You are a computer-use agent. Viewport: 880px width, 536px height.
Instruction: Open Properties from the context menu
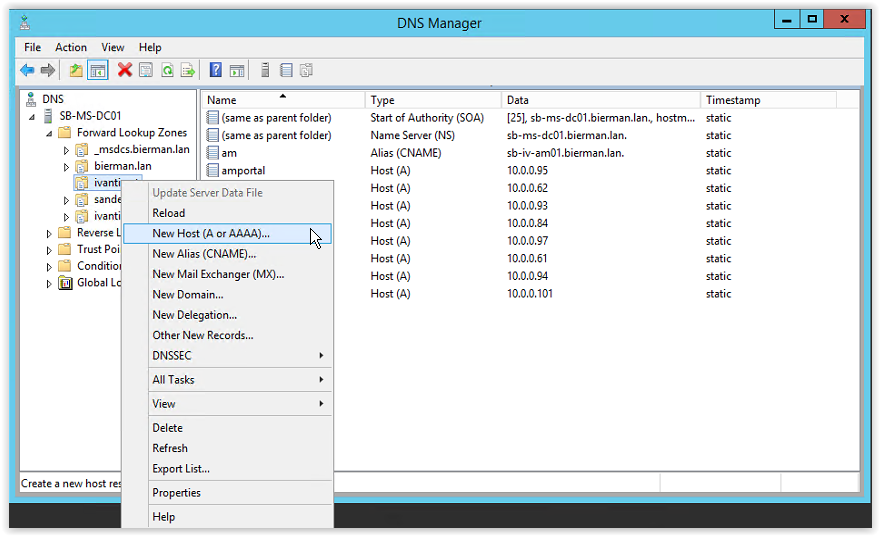(227, 493)
